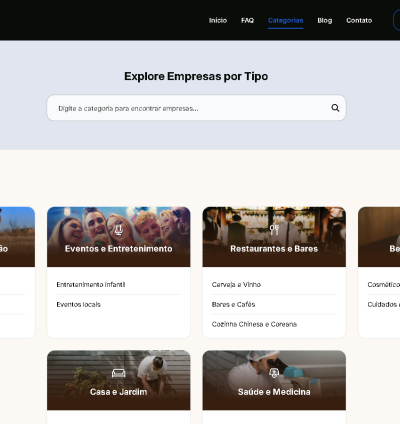Open the Blog nav link
This screenshot has width=400, height=424.
coord(324,20)
